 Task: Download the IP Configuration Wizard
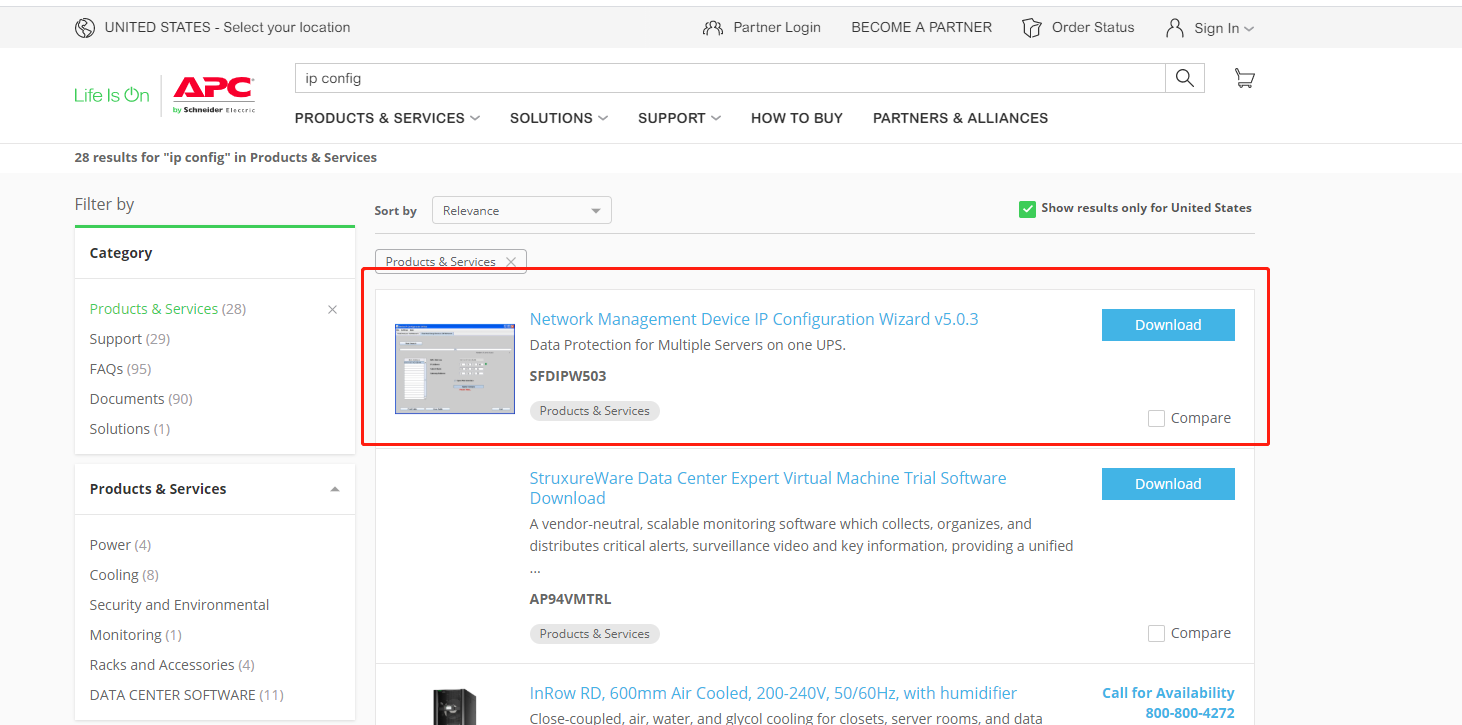[1168, 325]
